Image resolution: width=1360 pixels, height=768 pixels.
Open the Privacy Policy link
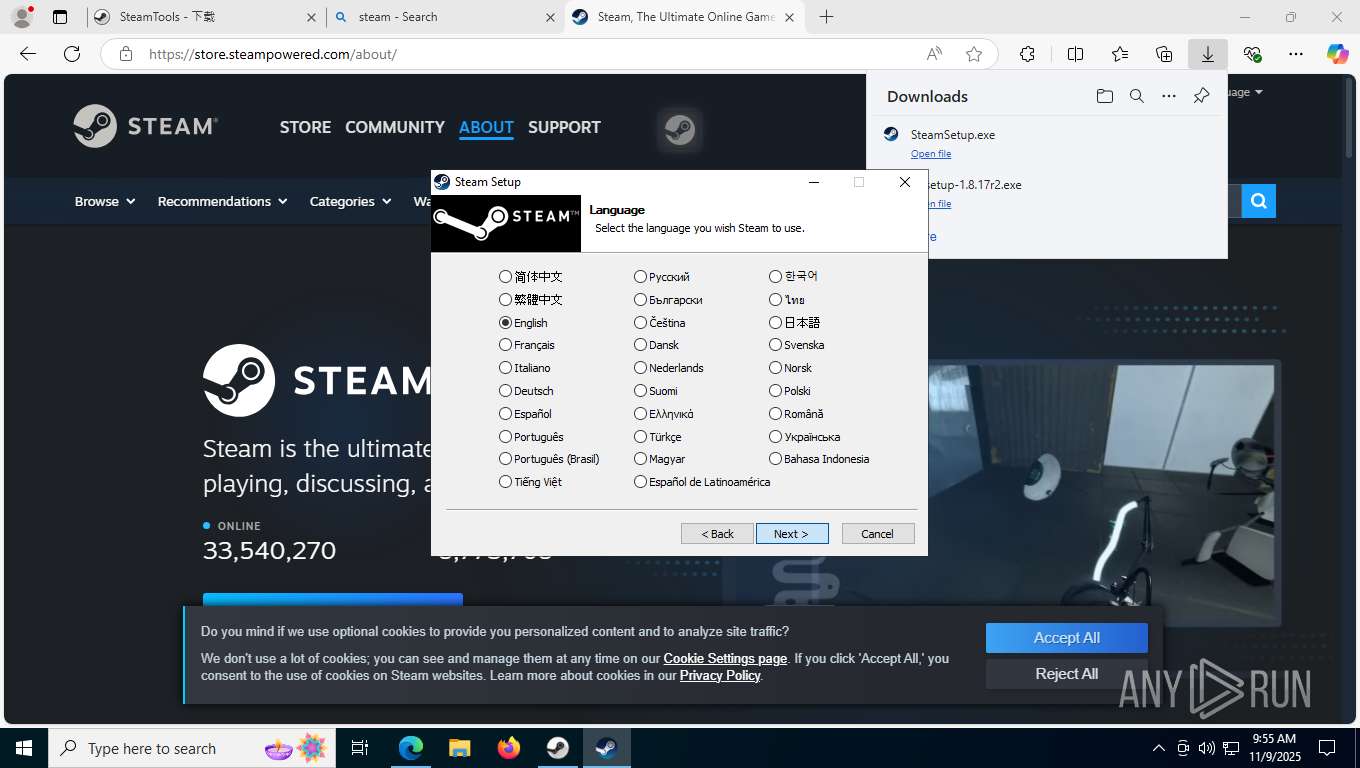[x=720, y=675]
